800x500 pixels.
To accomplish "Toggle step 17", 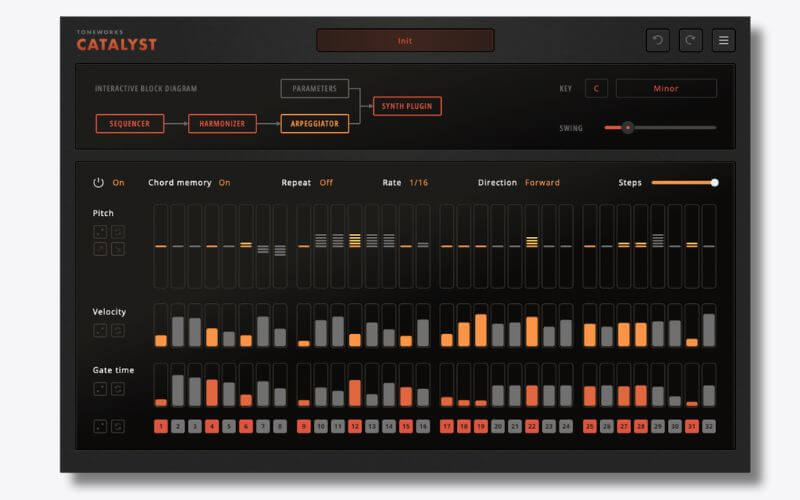I will pyautogui.click(x=446, y=426).
